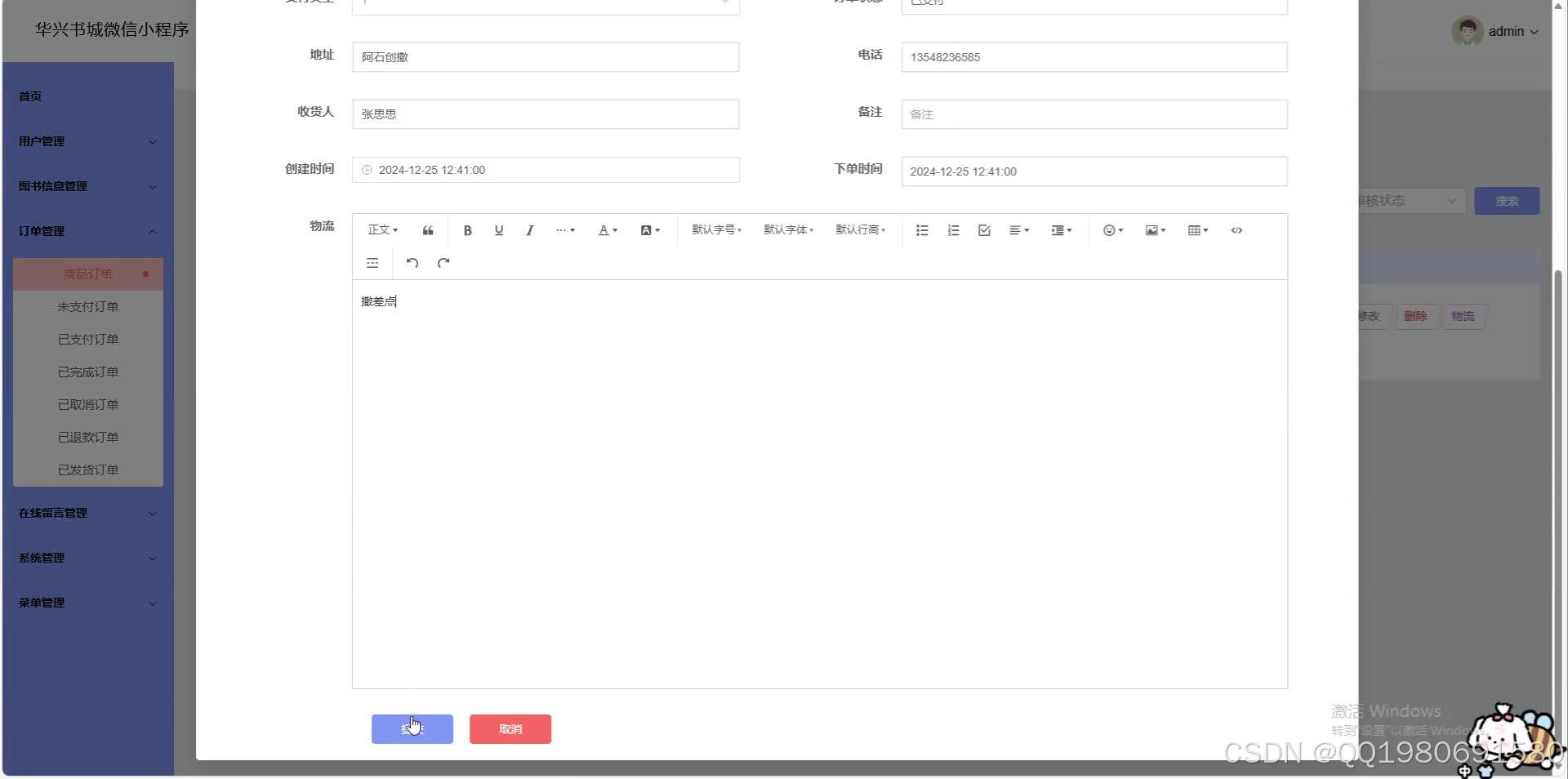Screen dimensions: 1568x779
Task: Open the font color picker
Action: [608, 230]
